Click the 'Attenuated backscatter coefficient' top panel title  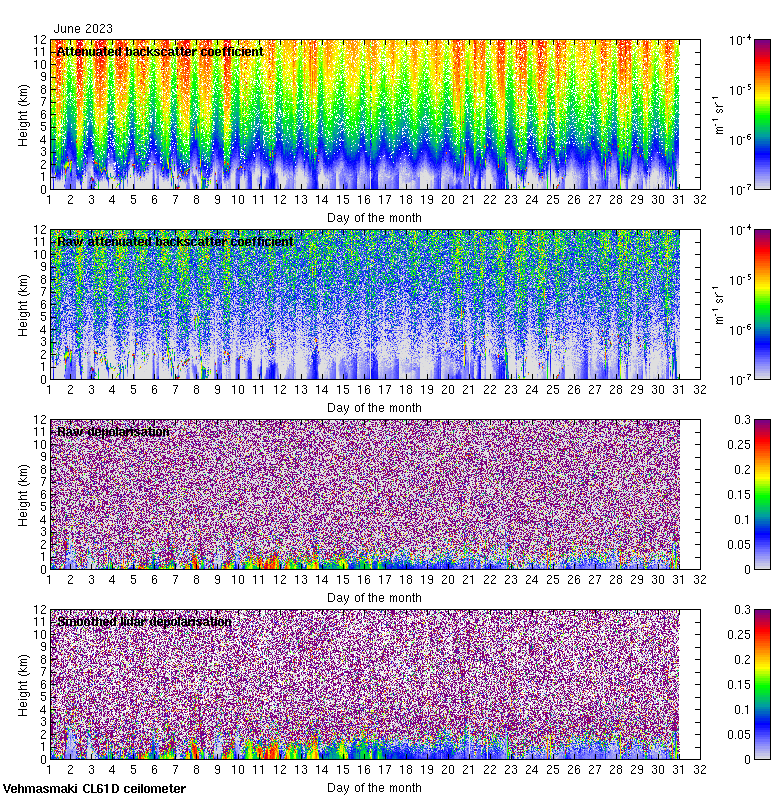(x=160, y=51)
